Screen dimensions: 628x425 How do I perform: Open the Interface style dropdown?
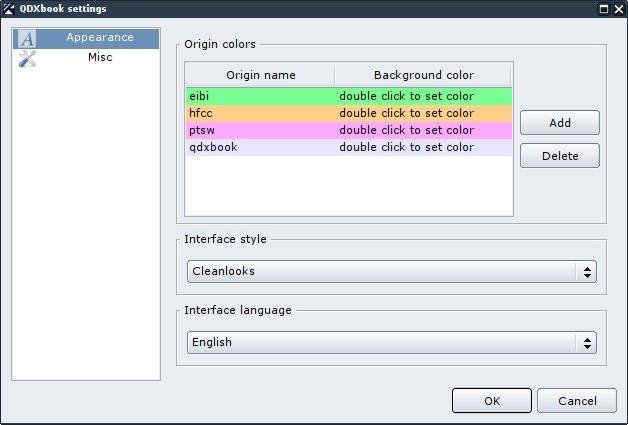391,271
